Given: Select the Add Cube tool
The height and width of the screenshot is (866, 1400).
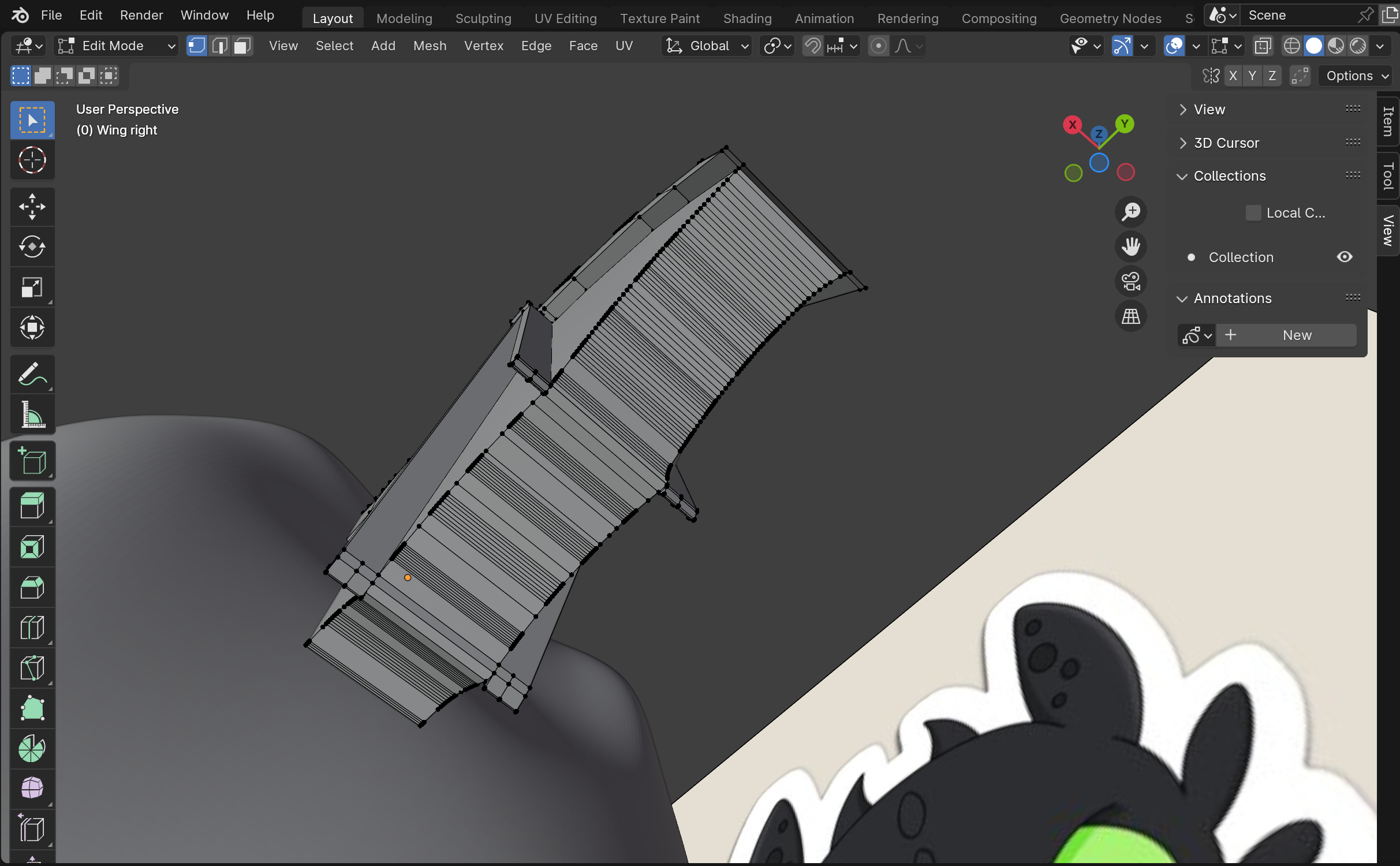Looking at the screenshot, I should [32, 461].
